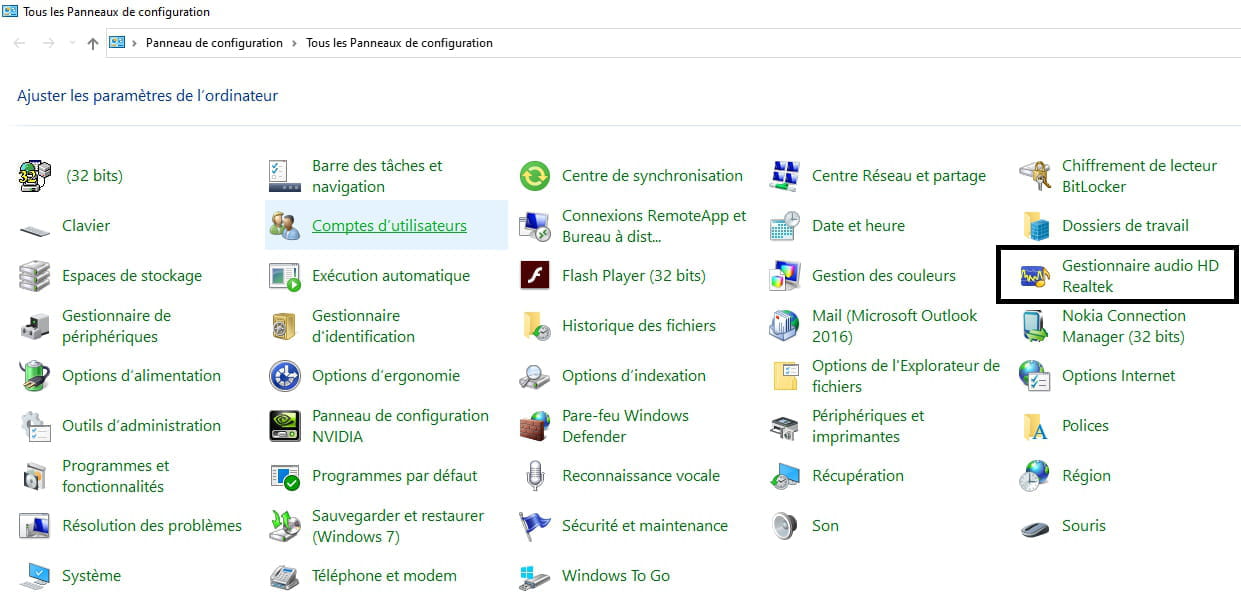Open the Nokia Connection Manager icon
Viewport: 1241px width, 614px height.
[1035, 326]
